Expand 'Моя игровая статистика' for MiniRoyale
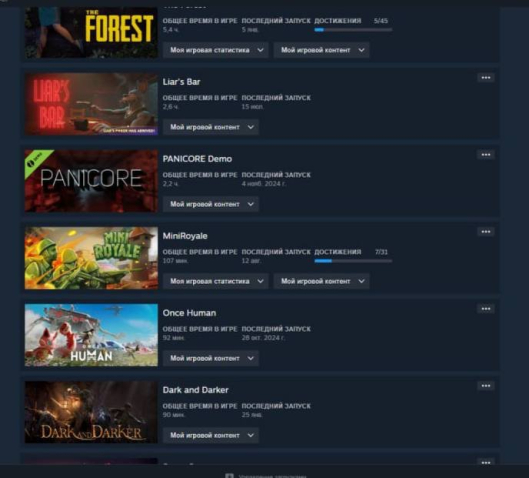Viewport: 529px width, 478px height. pyautogui.click(x=216, y=281)
